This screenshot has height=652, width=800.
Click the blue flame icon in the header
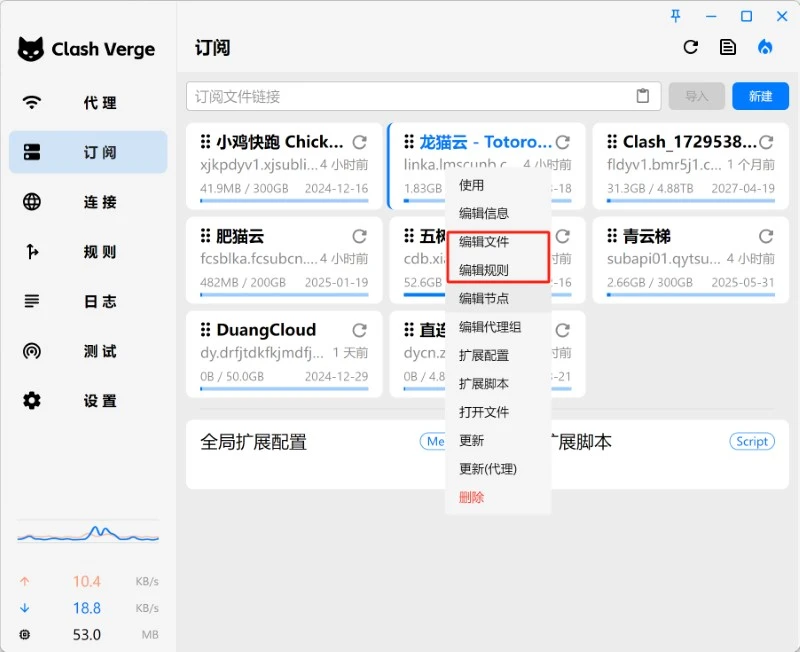click(765, 47)
